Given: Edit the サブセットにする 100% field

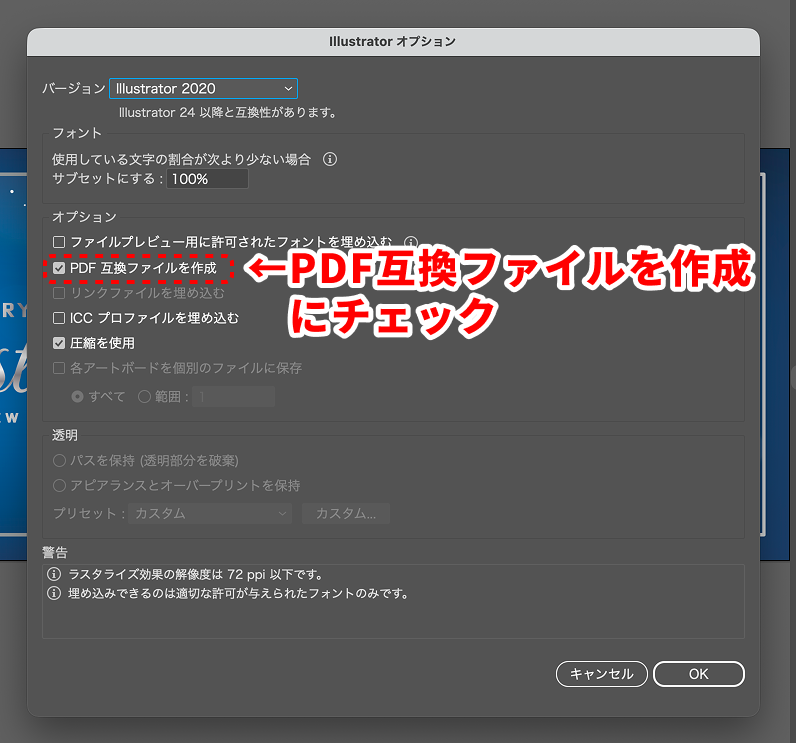Looking at the screenshot, I should tap(207, 179).
